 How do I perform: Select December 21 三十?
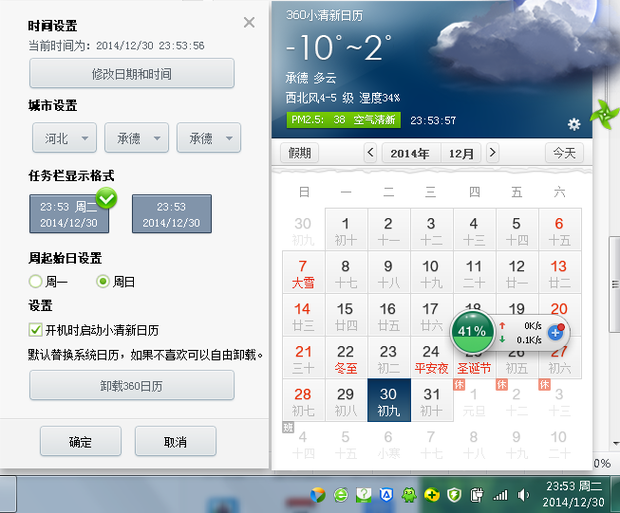click(x=304, y=358)
